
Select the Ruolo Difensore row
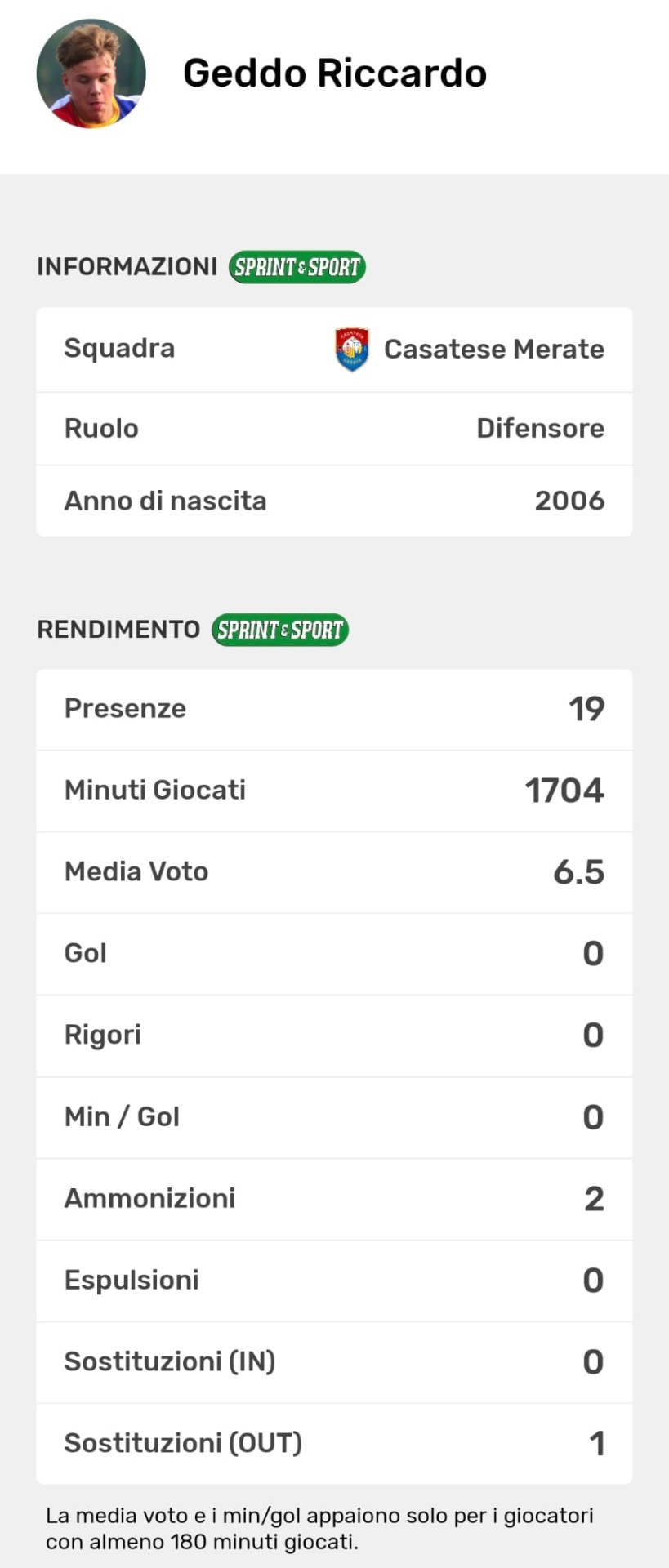334,429
